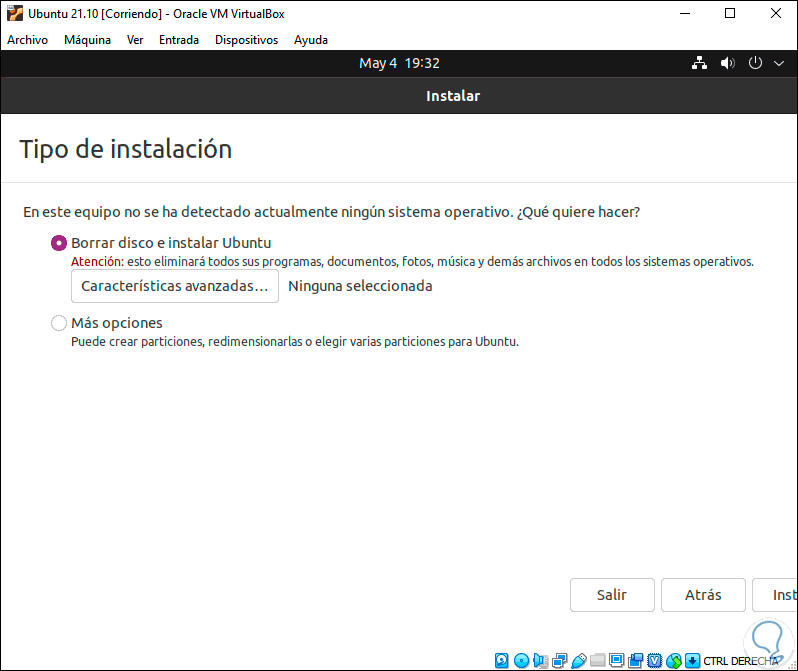The height and width of the screenshot is (671, 798).
Task: Open the Máquina menu
Action: pos(88,40)
